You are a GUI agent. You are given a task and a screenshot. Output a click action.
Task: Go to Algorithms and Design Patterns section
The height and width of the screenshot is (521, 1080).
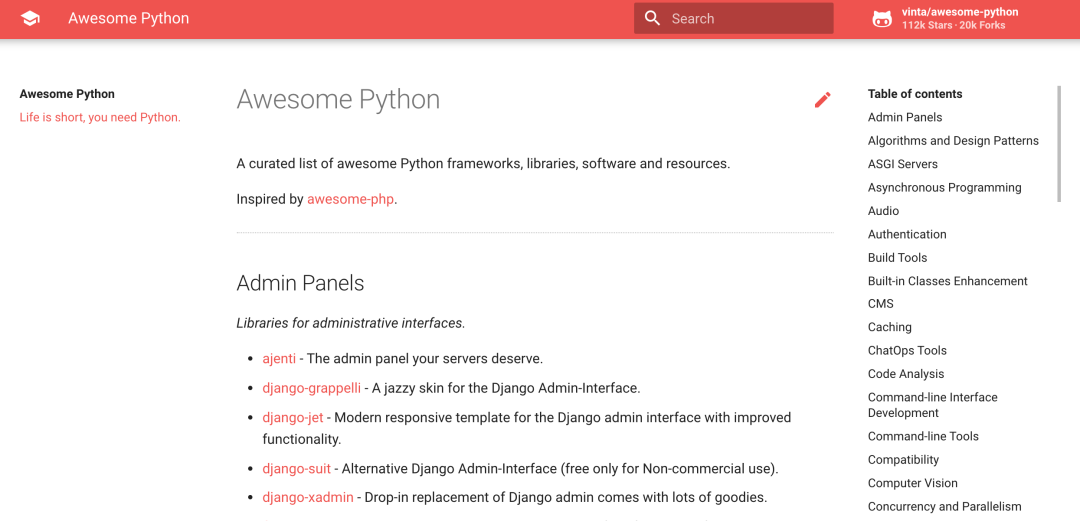pos(953,141)
